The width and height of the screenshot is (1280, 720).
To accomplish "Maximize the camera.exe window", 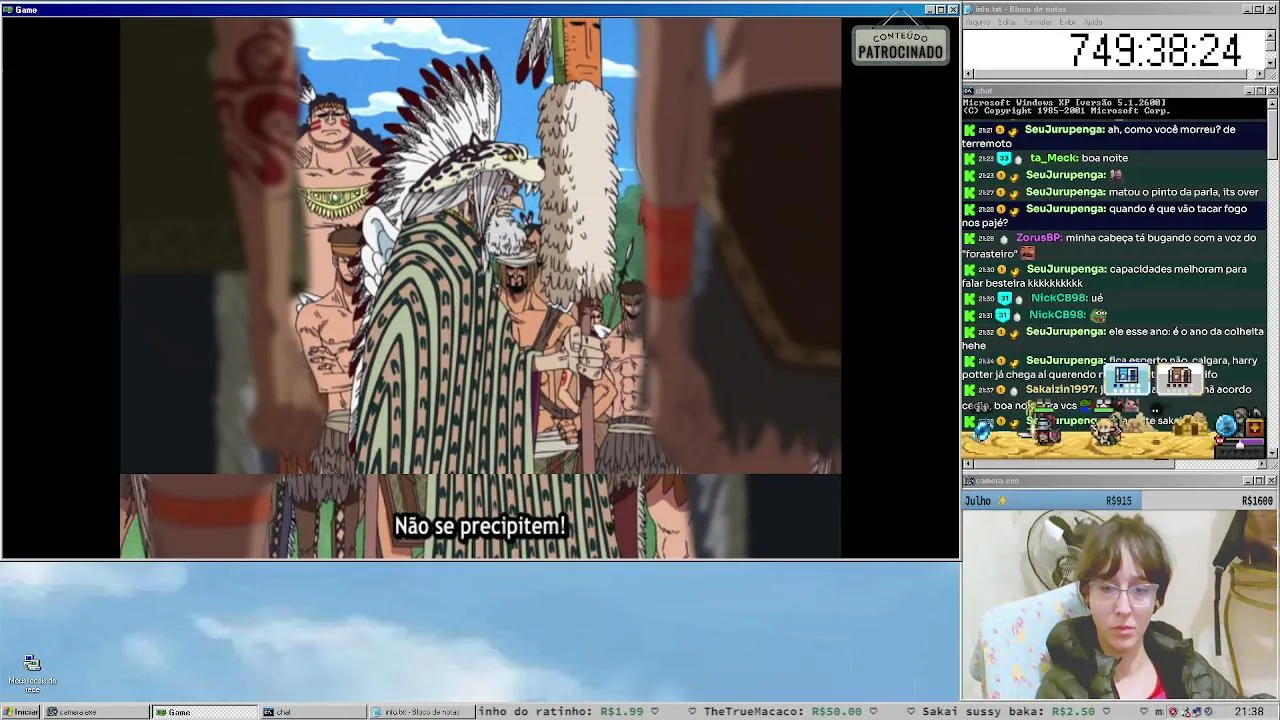I will 1260,481.
